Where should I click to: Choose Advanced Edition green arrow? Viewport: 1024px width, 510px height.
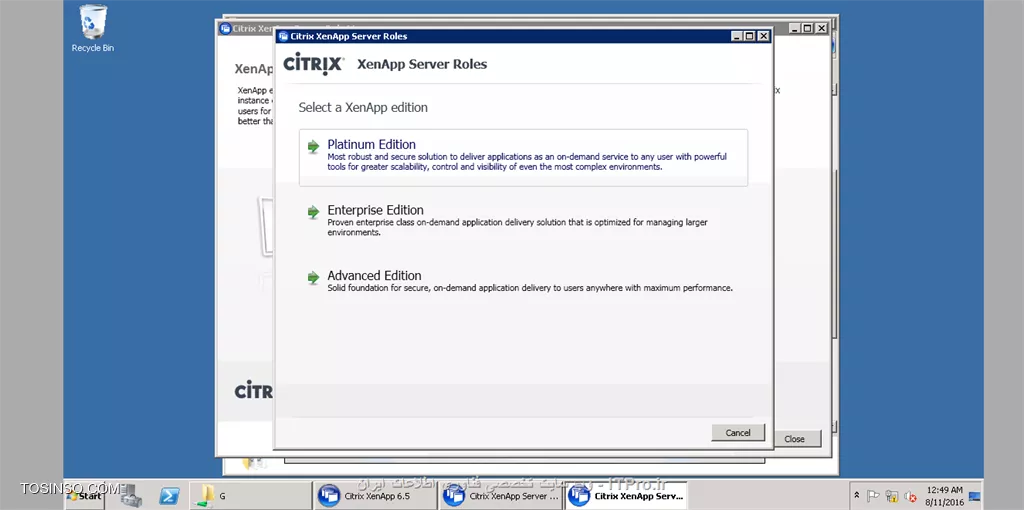click(313, 278)
